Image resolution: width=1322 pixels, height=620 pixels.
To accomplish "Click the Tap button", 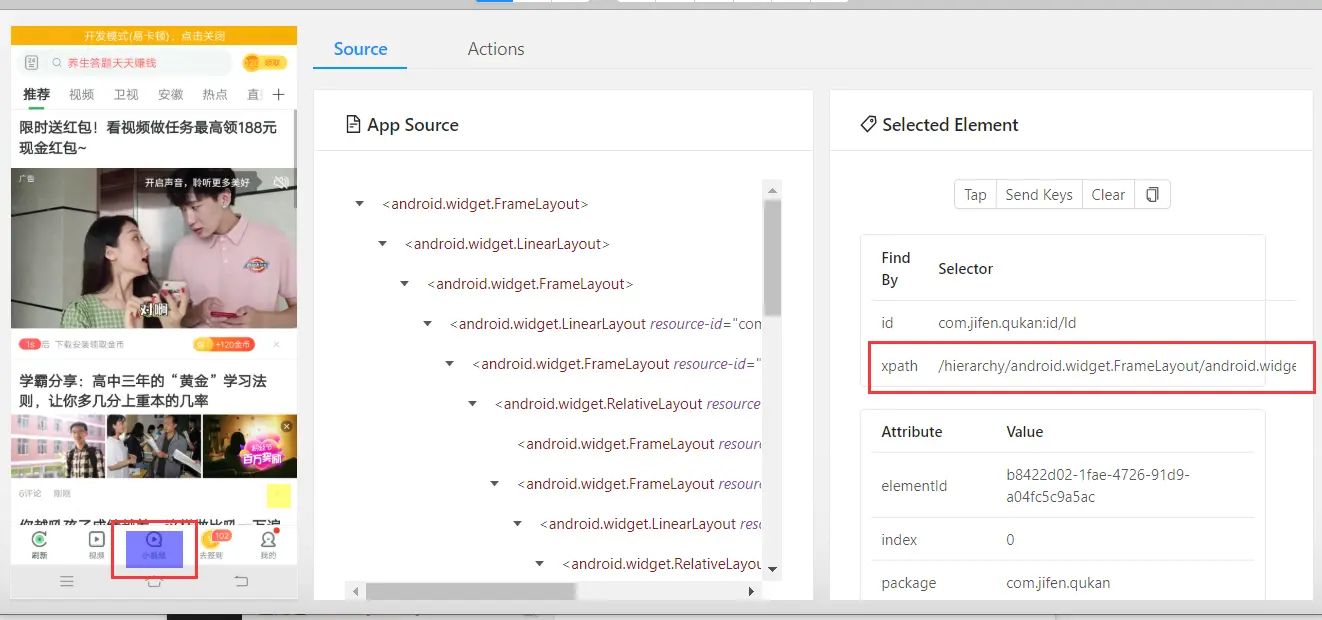I will point(975,195).
